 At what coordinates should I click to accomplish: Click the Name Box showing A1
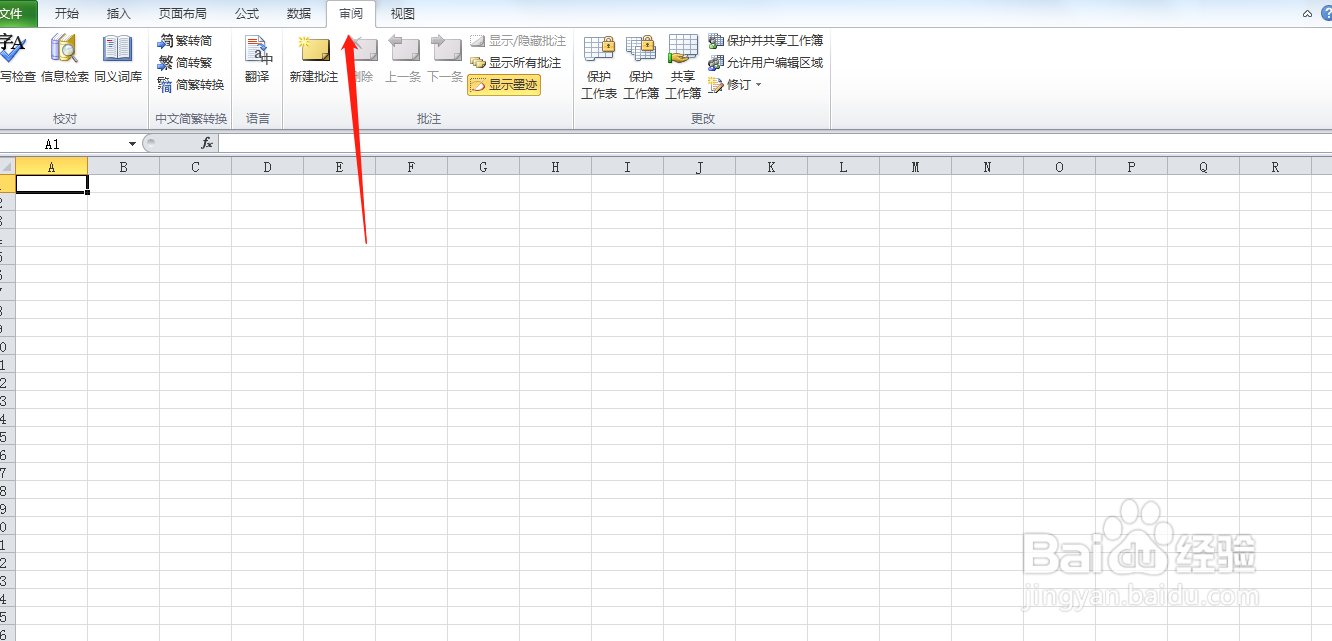pyautogui.click(x=62, y=144)
